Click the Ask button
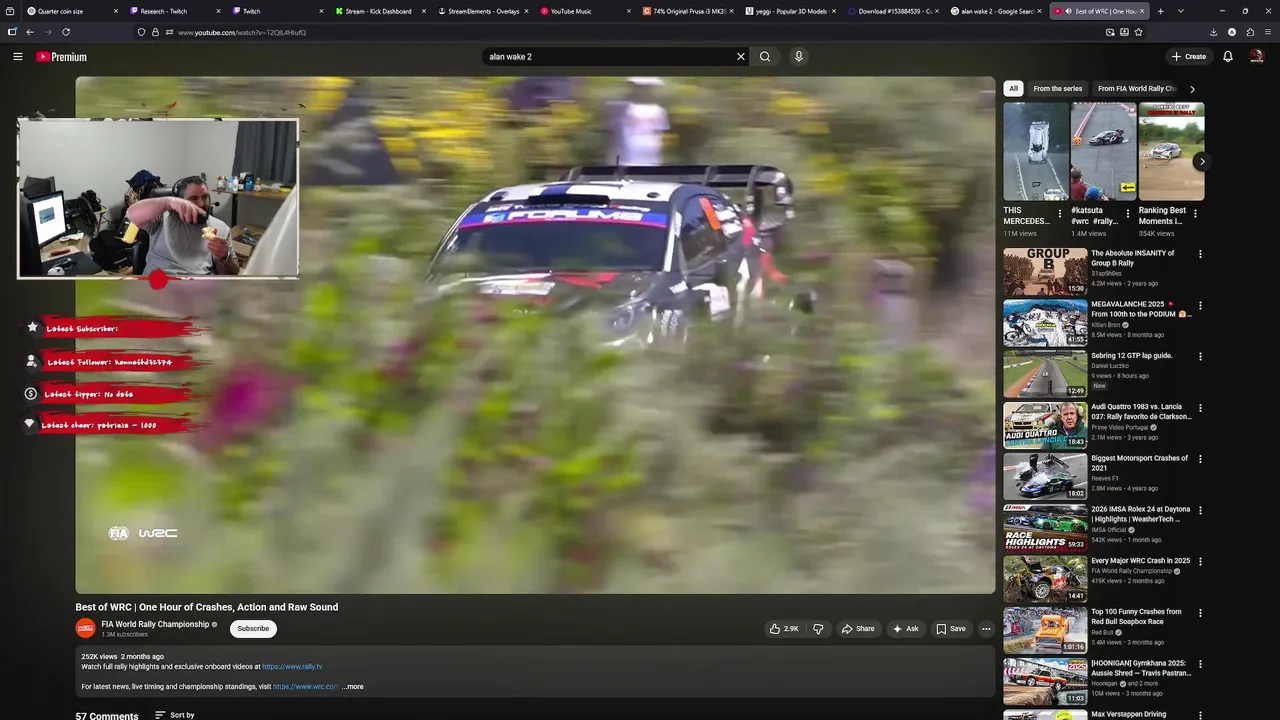The image size is (1280, 720). [x=906, y=629]
